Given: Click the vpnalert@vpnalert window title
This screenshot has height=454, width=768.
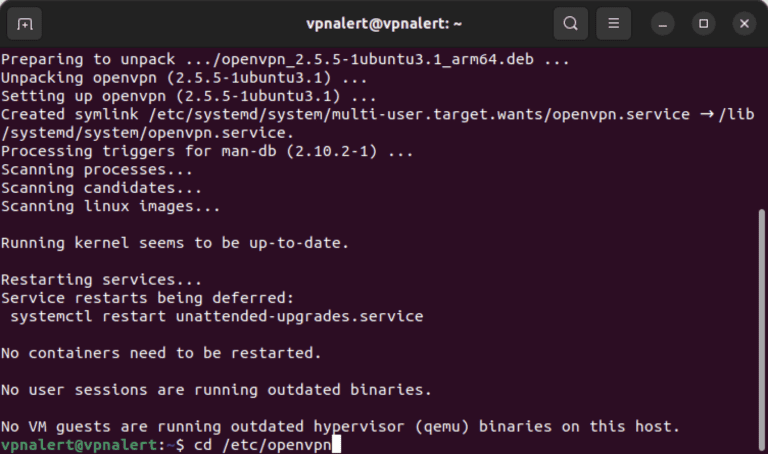Looking at the screenshot, I should coord(383,23).
